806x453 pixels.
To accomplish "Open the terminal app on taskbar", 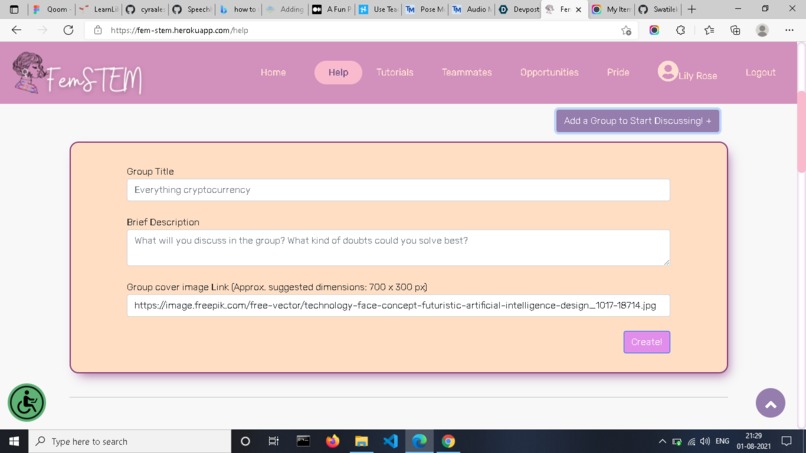I will point(303,441).
